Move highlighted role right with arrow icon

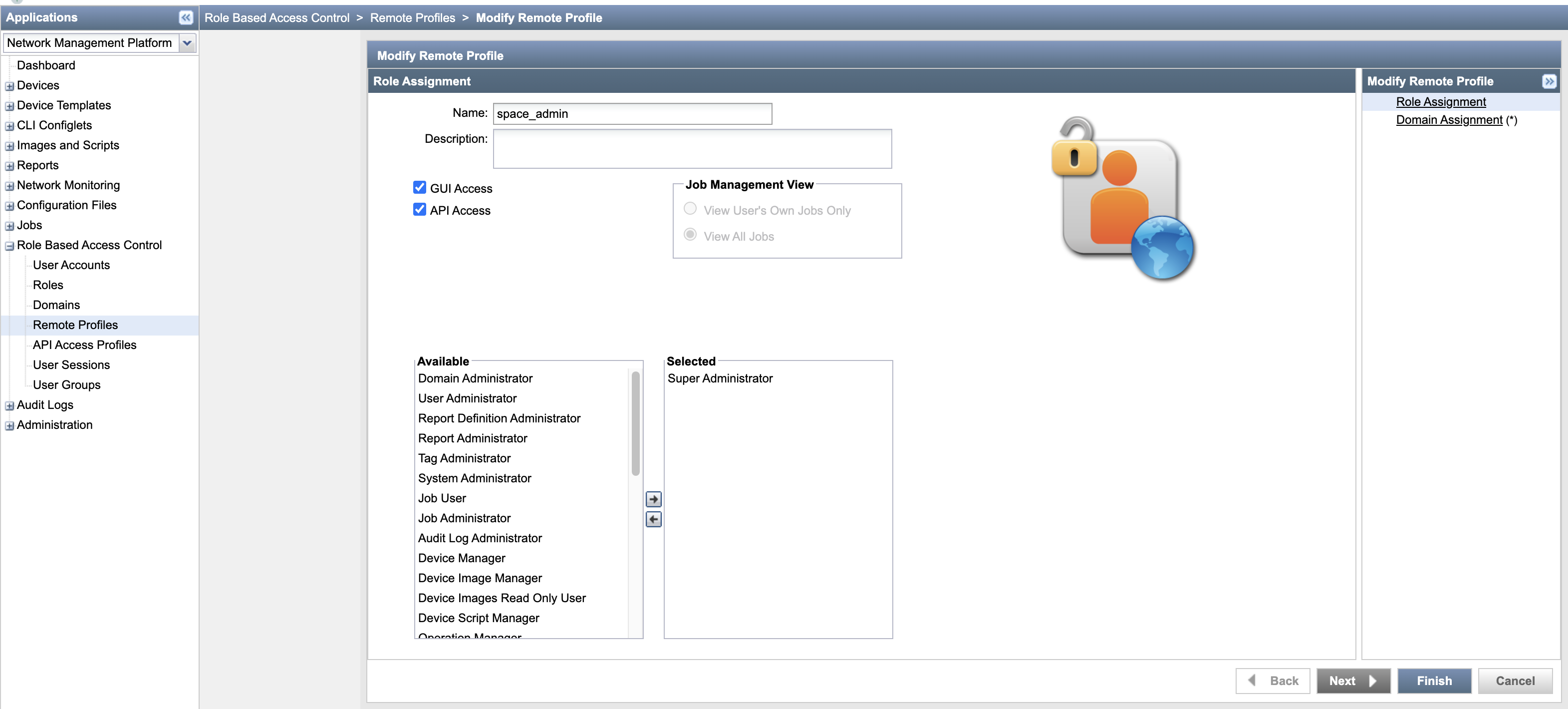pos(653,498)
